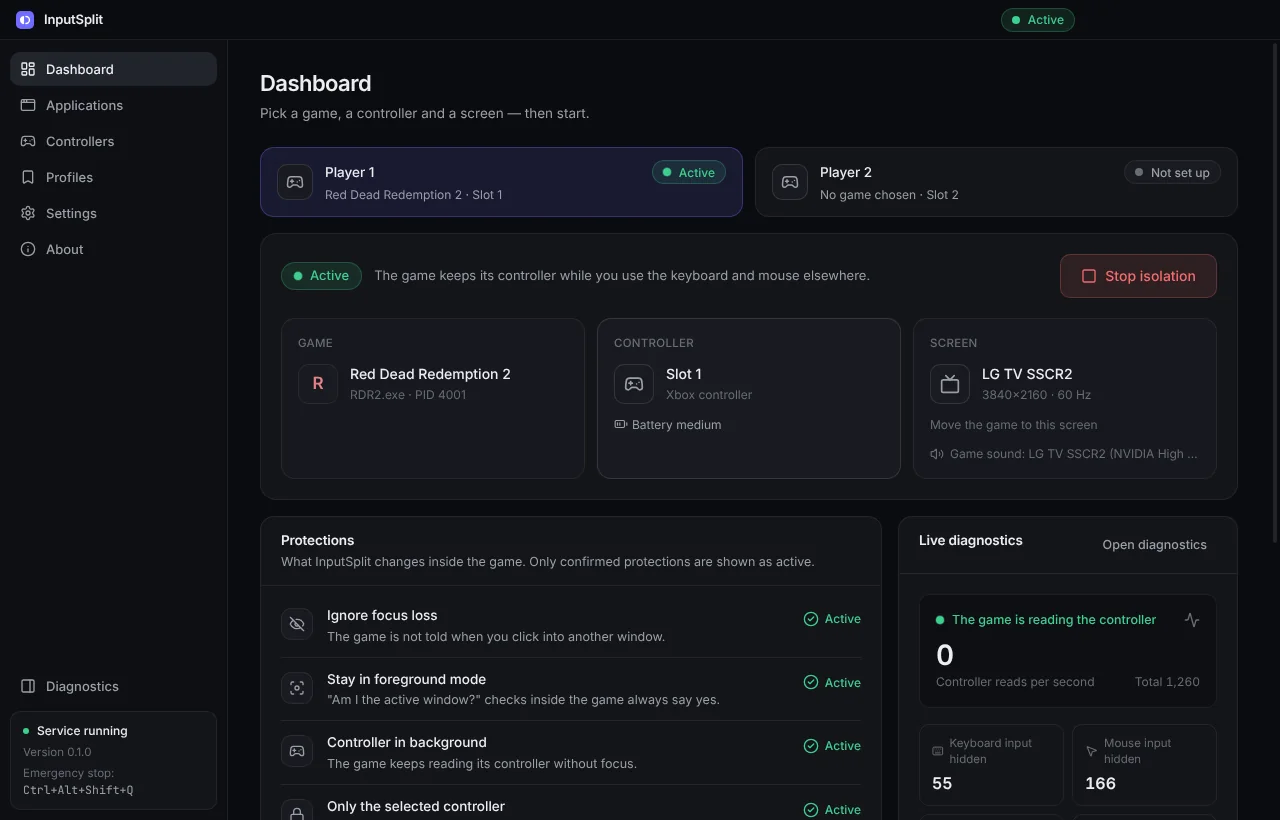Click the mouse cursor icon beside Mouse input hidden
1280x820 pixels.
tap(1091, 751)
